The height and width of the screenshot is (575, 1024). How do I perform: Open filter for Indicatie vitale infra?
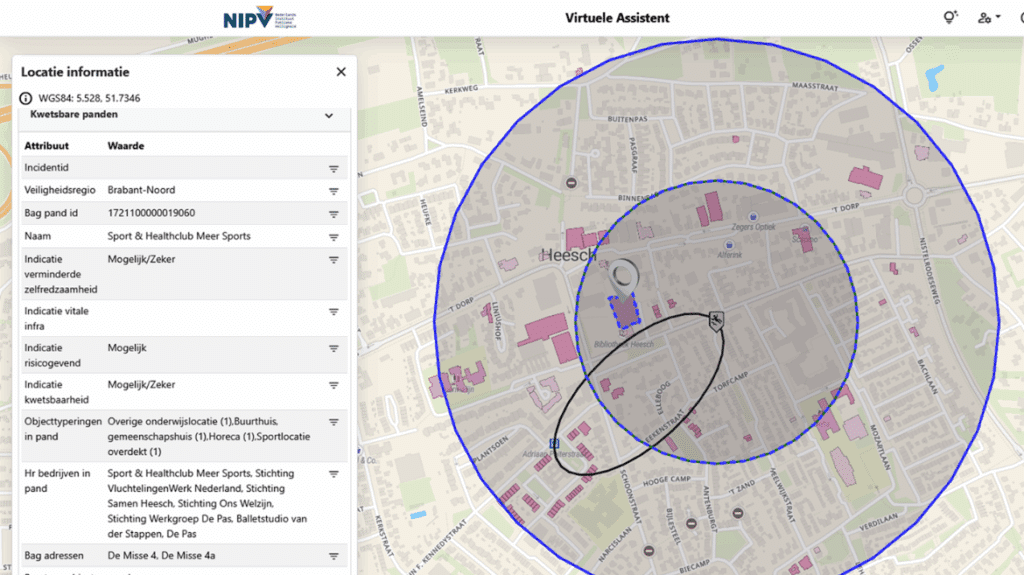pos(334,312)
